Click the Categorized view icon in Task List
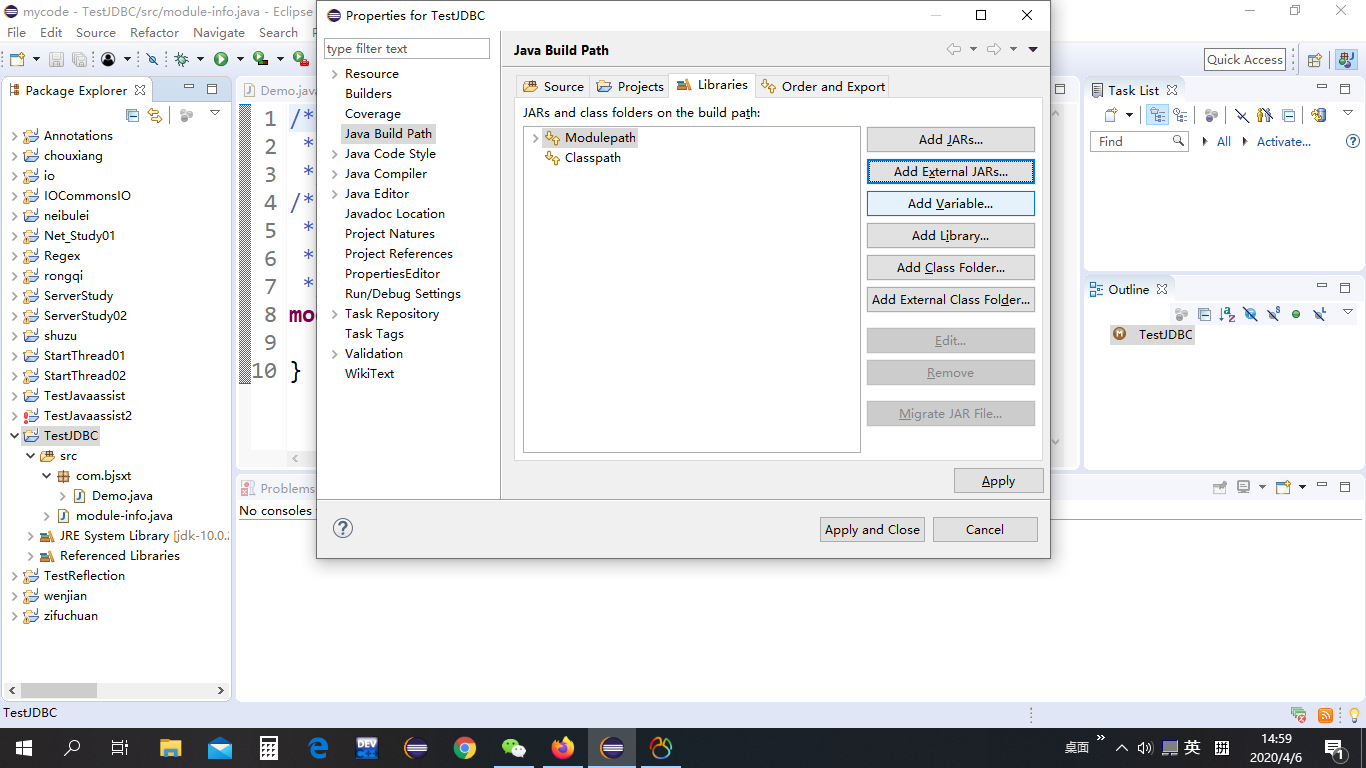 tap(1157, 115)
